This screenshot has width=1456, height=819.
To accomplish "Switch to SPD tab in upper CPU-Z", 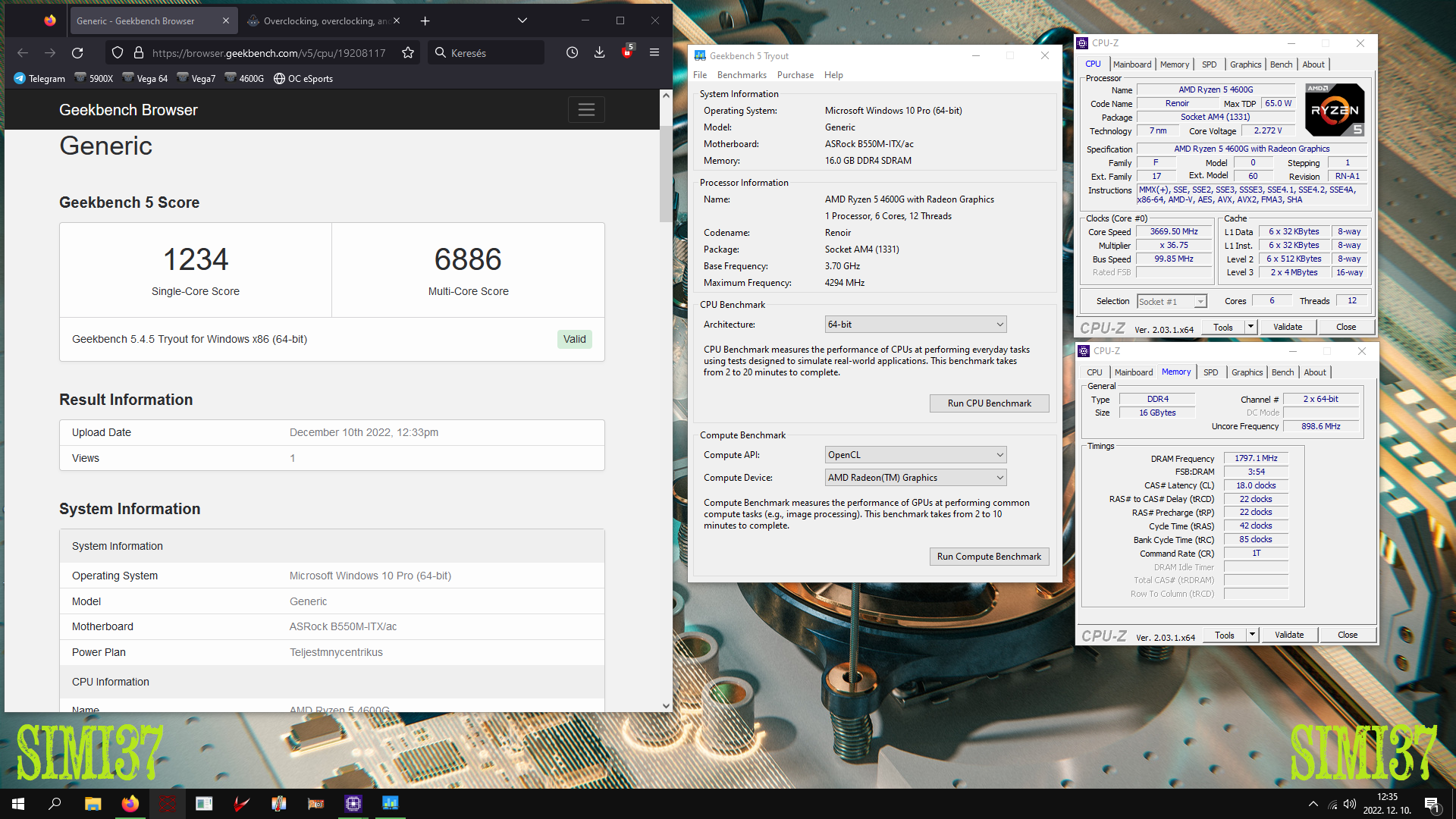I will 1209,64.
